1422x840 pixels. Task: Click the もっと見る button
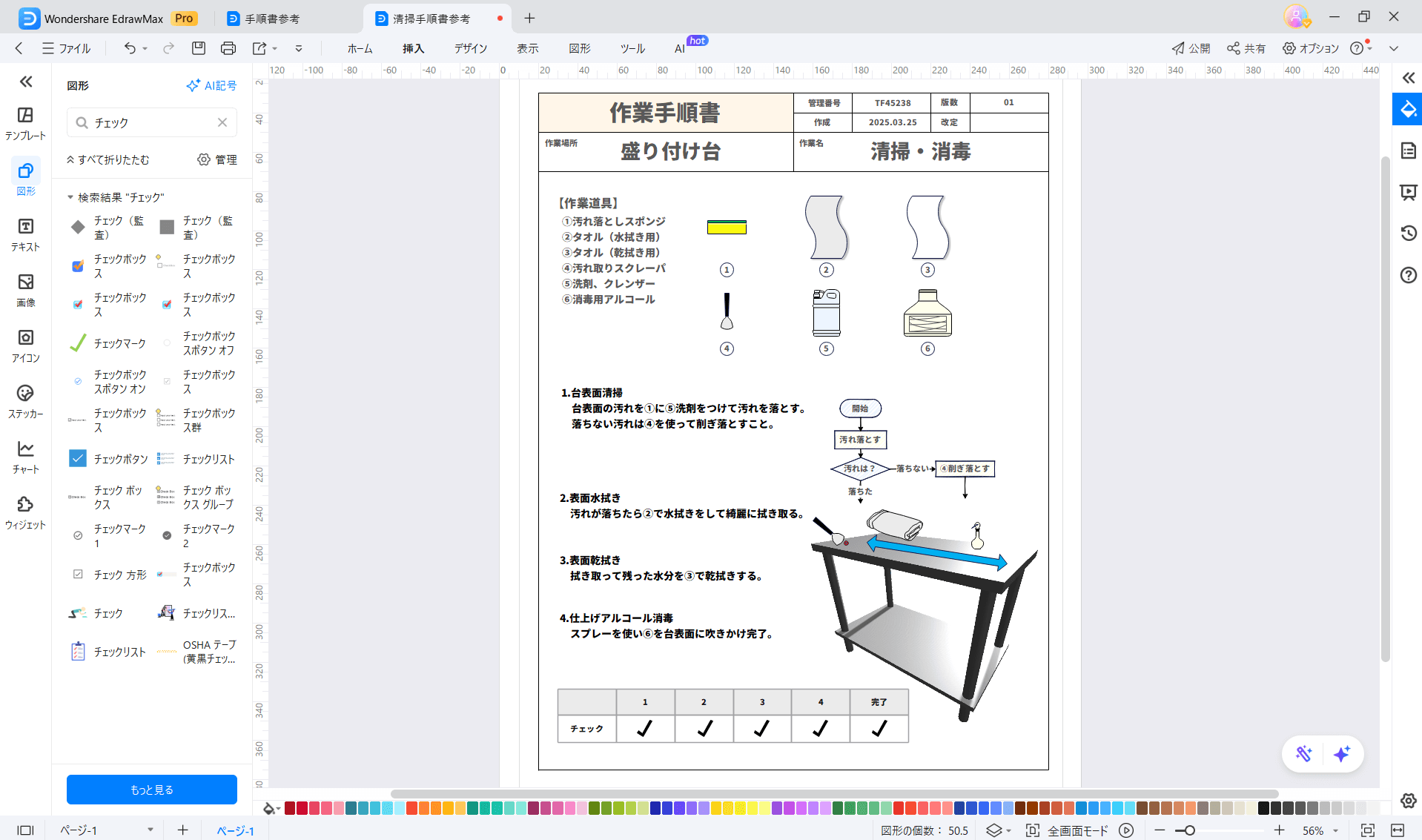click(x=152, y=790)
